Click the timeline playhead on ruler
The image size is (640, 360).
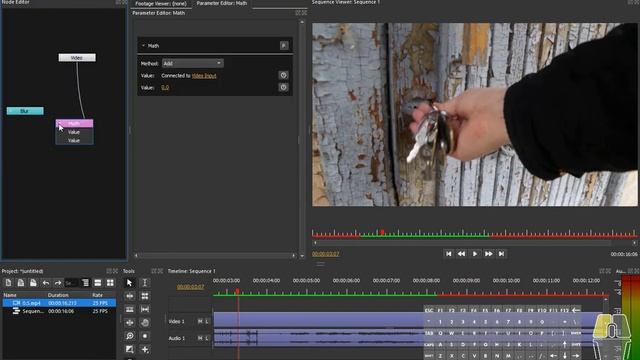pyautogui.click(x=238, y=291)
